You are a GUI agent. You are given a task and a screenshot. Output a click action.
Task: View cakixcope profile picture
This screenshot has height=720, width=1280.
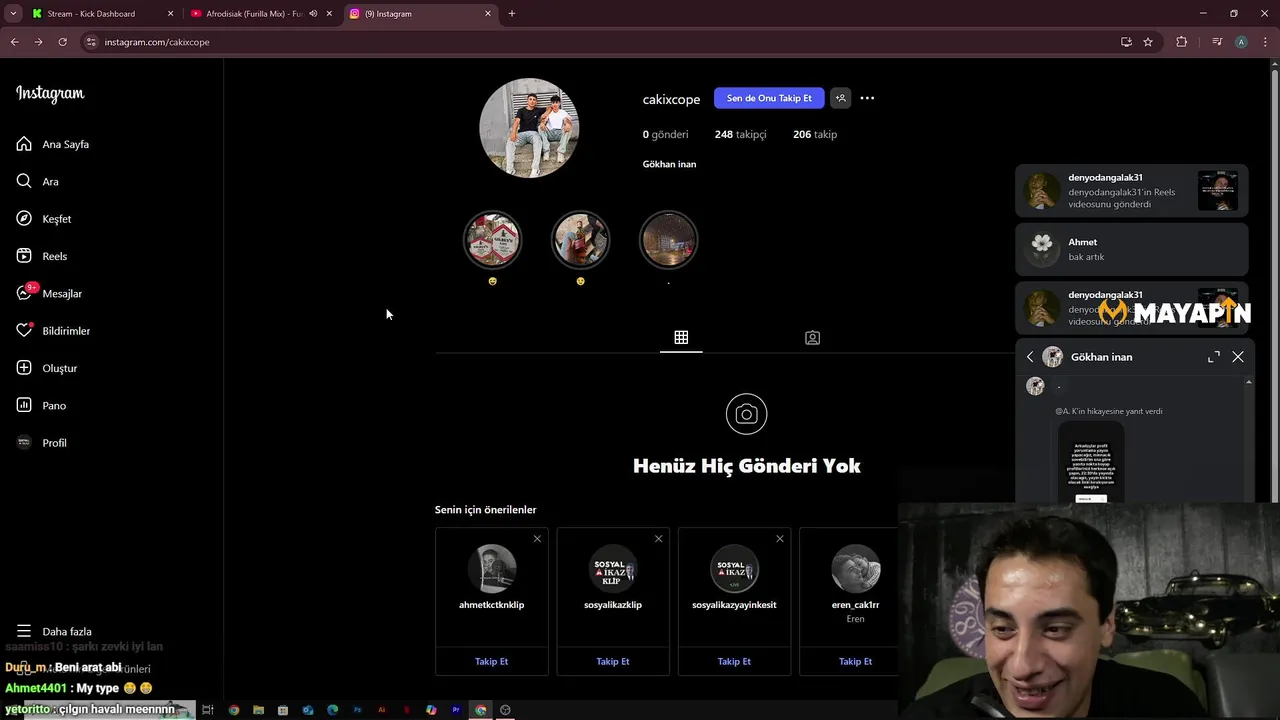[529, 128]
